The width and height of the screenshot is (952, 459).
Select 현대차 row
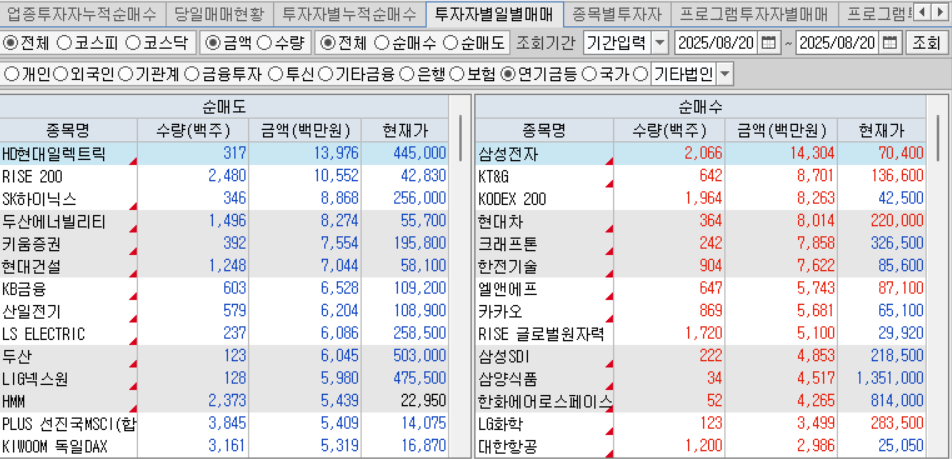[701, 222]
